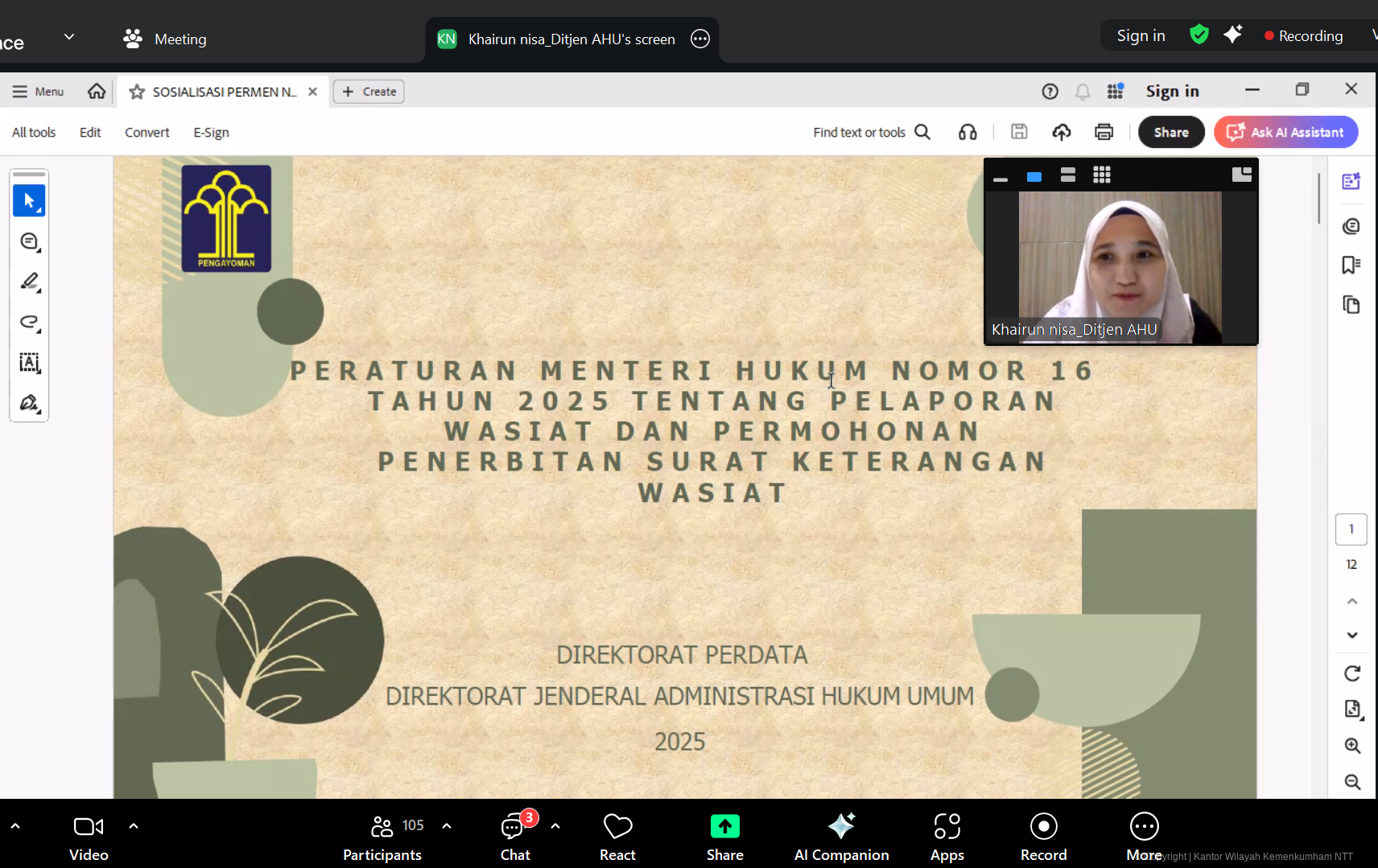
Task: Switch to Khairun nisa's screen share tab
Action: pos(571,39)
